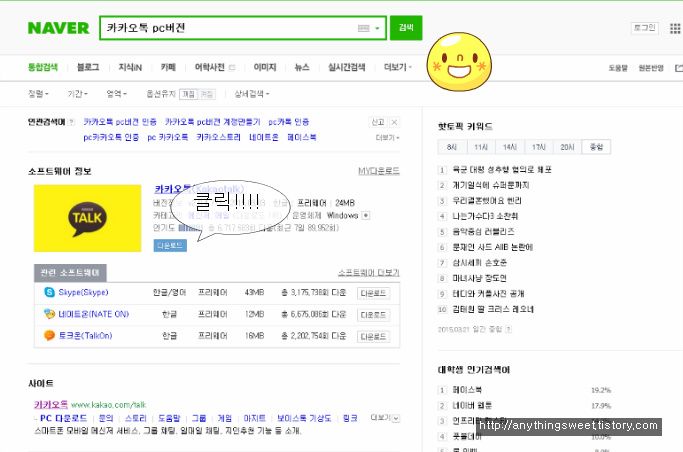Select the 종합 hot topic tab

click(596, 147)
